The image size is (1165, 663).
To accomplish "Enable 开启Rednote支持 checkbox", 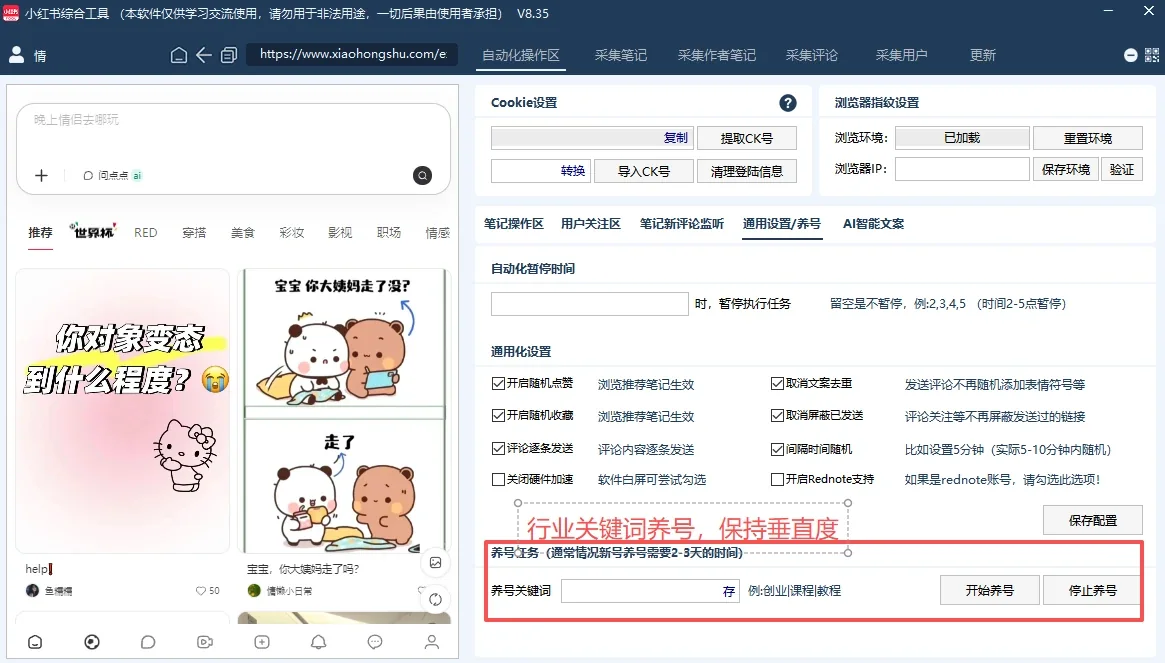I will click(777, 479).
